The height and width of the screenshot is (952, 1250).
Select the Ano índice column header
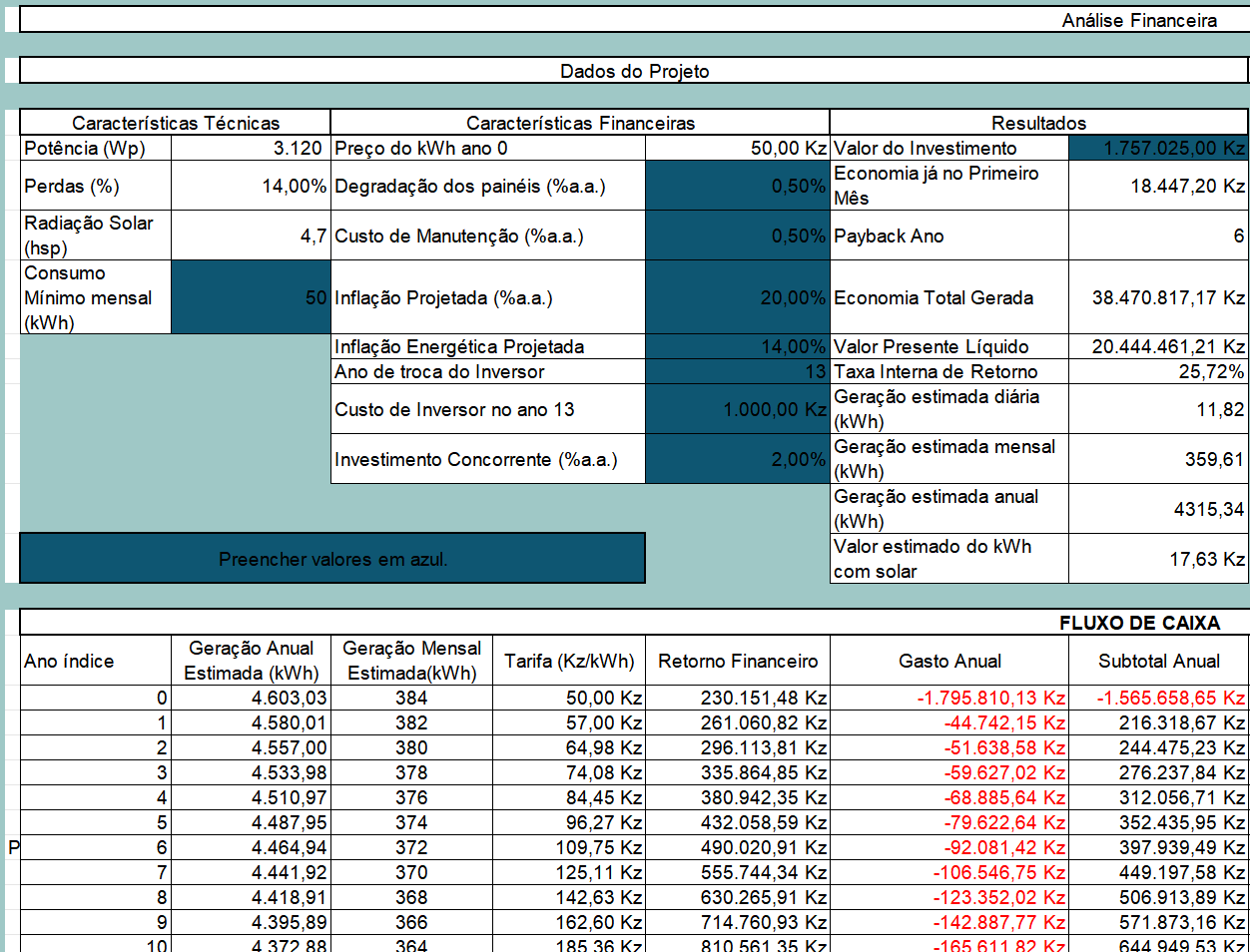coord(96,661)
